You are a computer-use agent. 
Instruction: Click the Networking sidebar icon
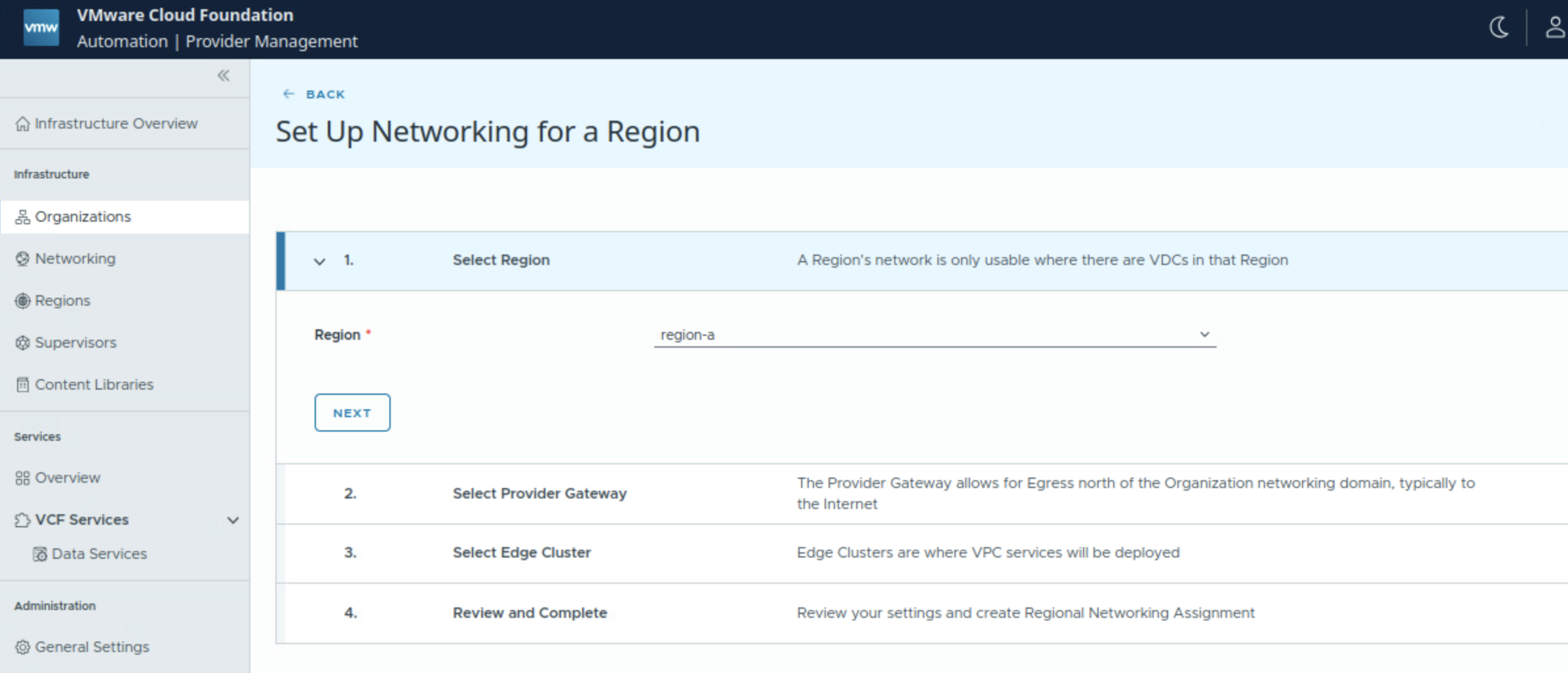22,259
